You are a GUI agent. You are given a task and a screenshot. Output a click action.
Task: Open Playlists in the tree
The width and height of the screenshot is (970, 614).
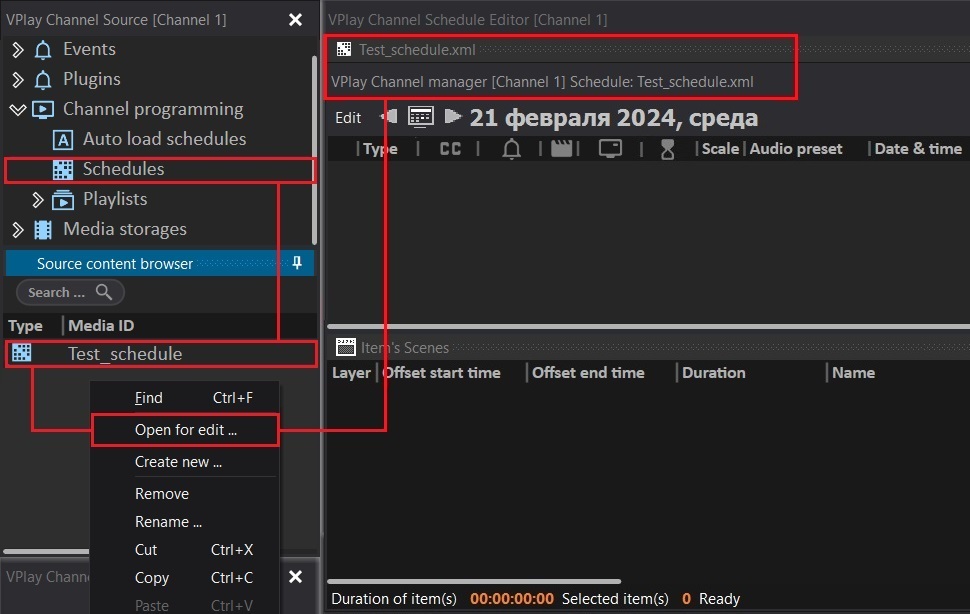pos(115,199)
